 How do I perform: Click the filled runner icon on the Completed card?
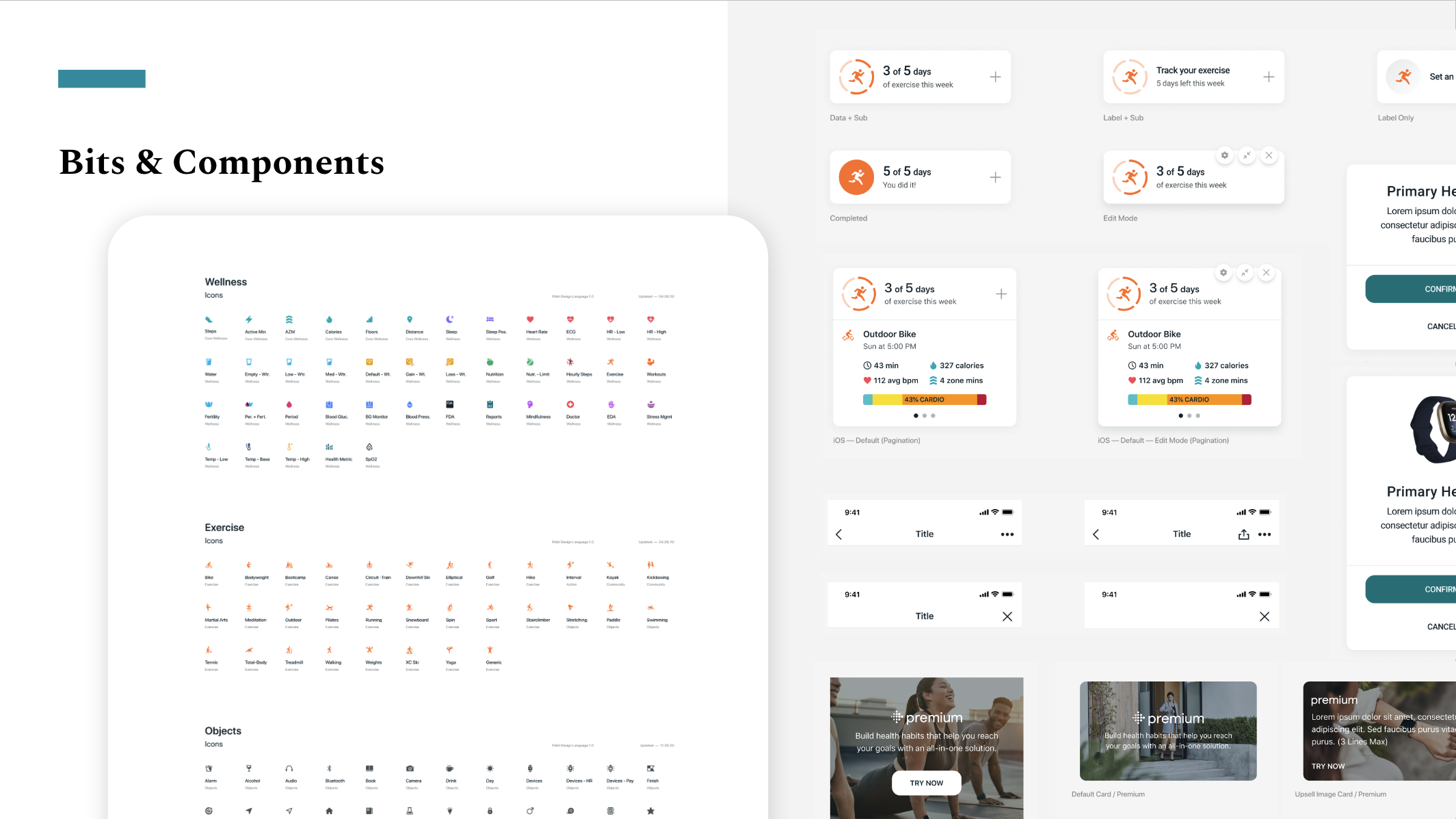856,177
